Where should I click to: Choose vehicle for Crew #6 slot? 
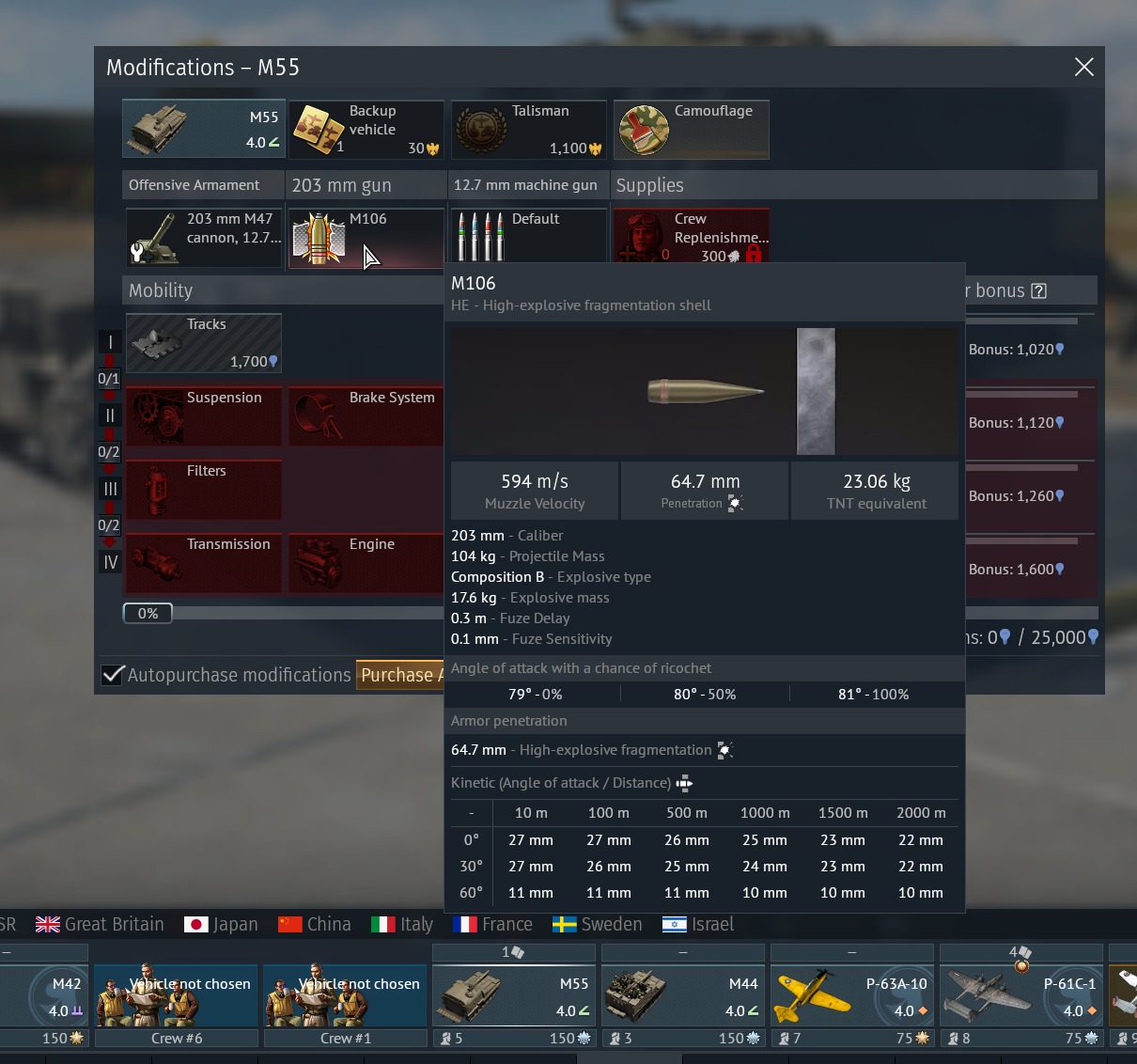(177, 995)
